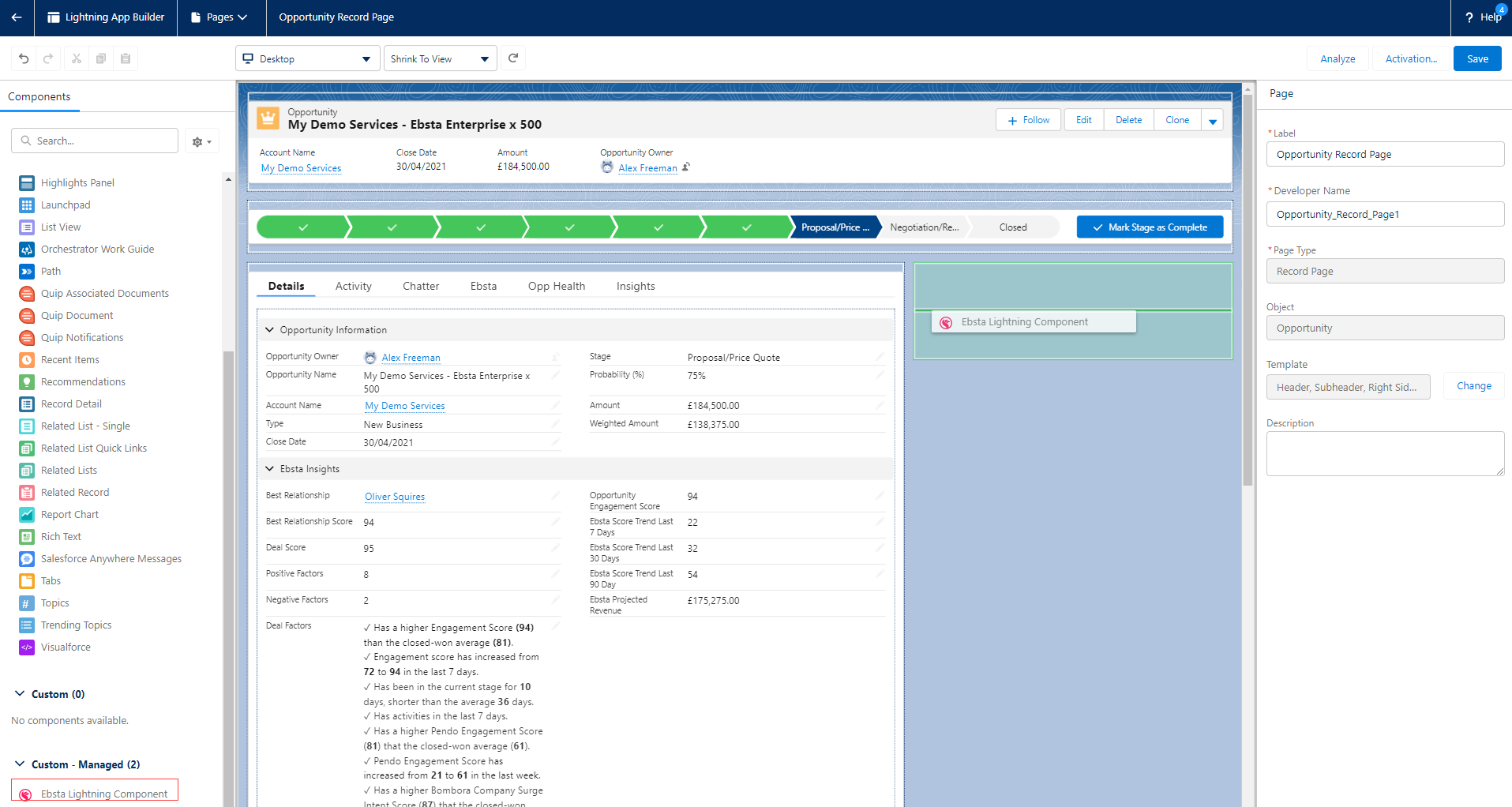Open the components settings gear menu

click(201, 142)
